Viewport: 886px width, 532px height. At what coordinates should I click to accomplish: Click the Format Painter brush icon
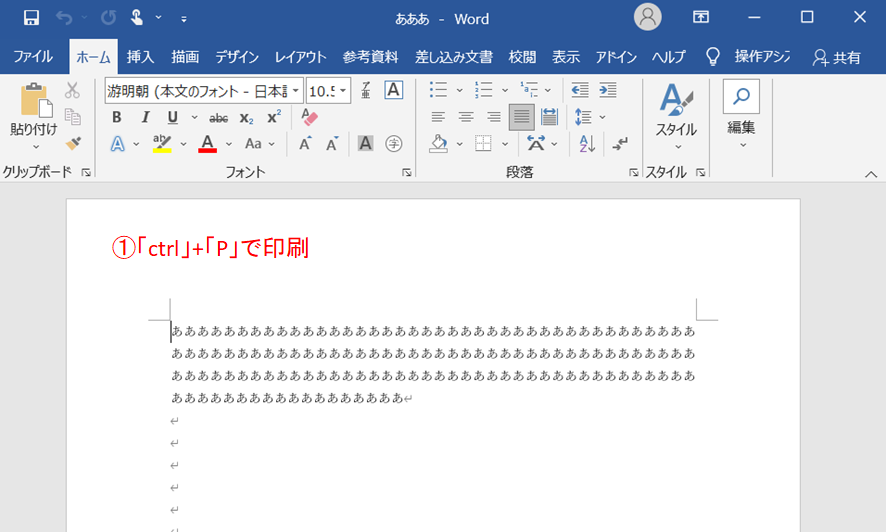73,143
